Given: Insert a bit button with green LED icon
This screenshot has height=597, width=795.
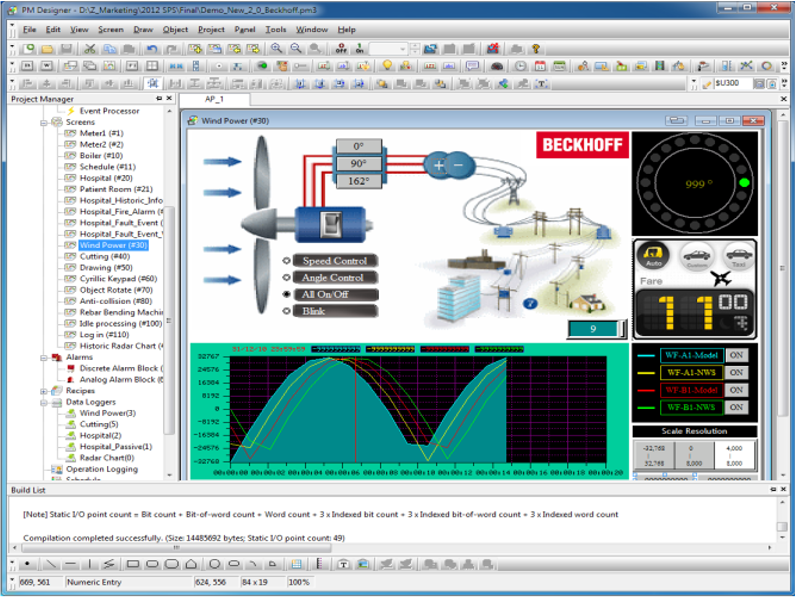Looking at the screenshot, I should tap(262, 66).
